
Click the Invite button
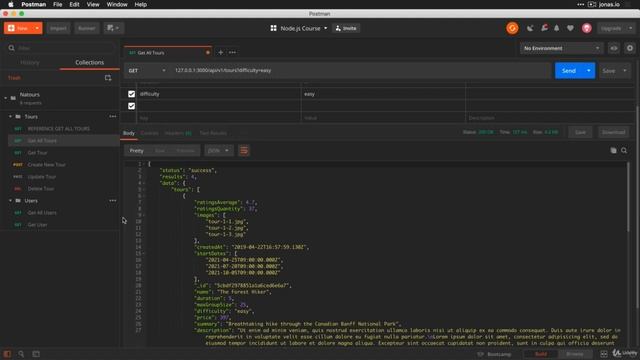[x=346, y=28]
